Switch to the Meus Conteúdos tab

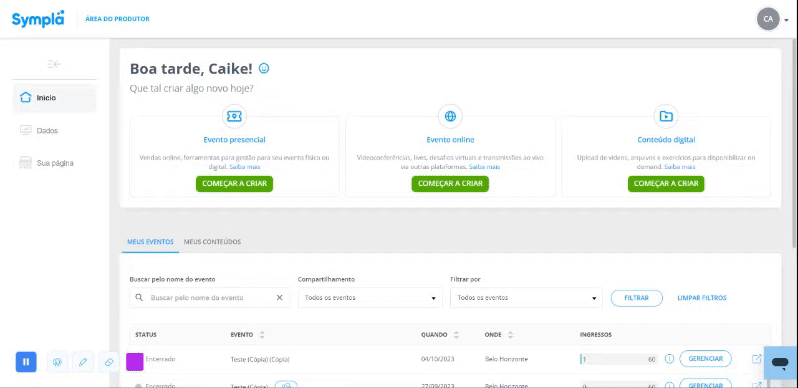[x=212, y=242]
